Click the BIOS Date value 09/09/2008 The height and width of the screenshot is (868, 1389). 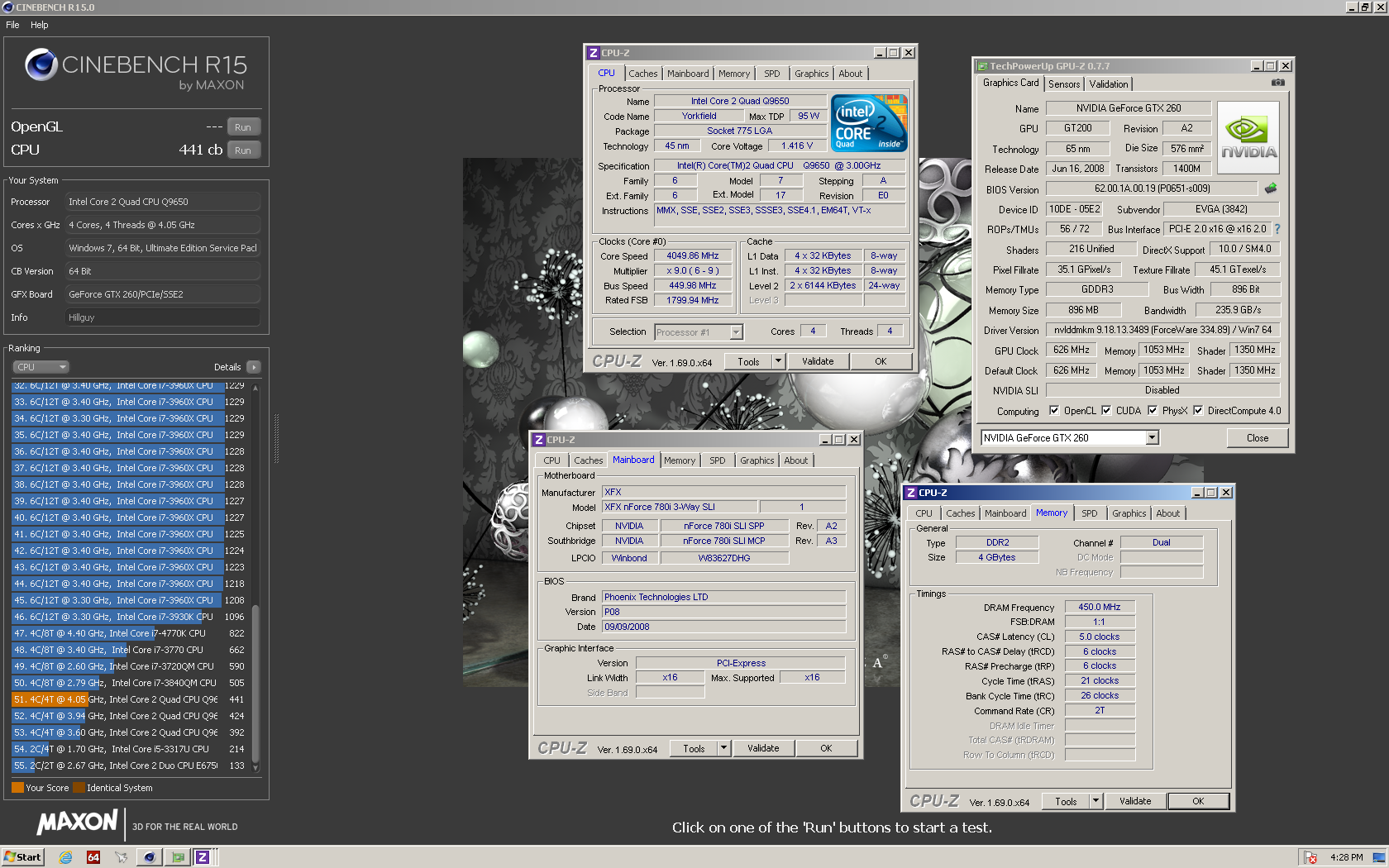pos(723,627)
